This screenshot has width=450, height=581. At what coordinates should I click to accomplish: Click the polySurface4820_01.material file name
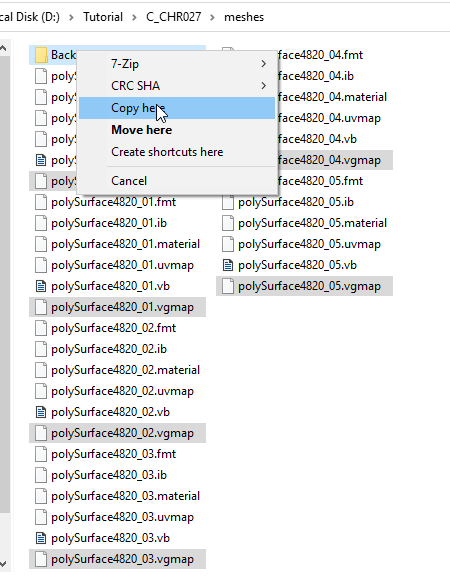point(125,244)
